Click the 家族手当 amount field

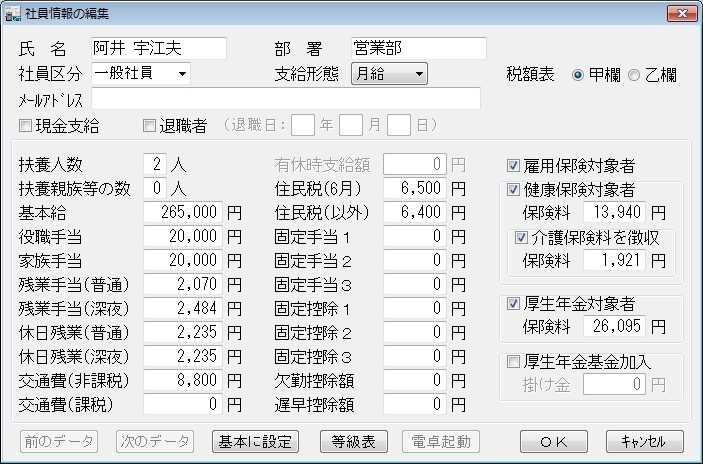click(183, 260)
